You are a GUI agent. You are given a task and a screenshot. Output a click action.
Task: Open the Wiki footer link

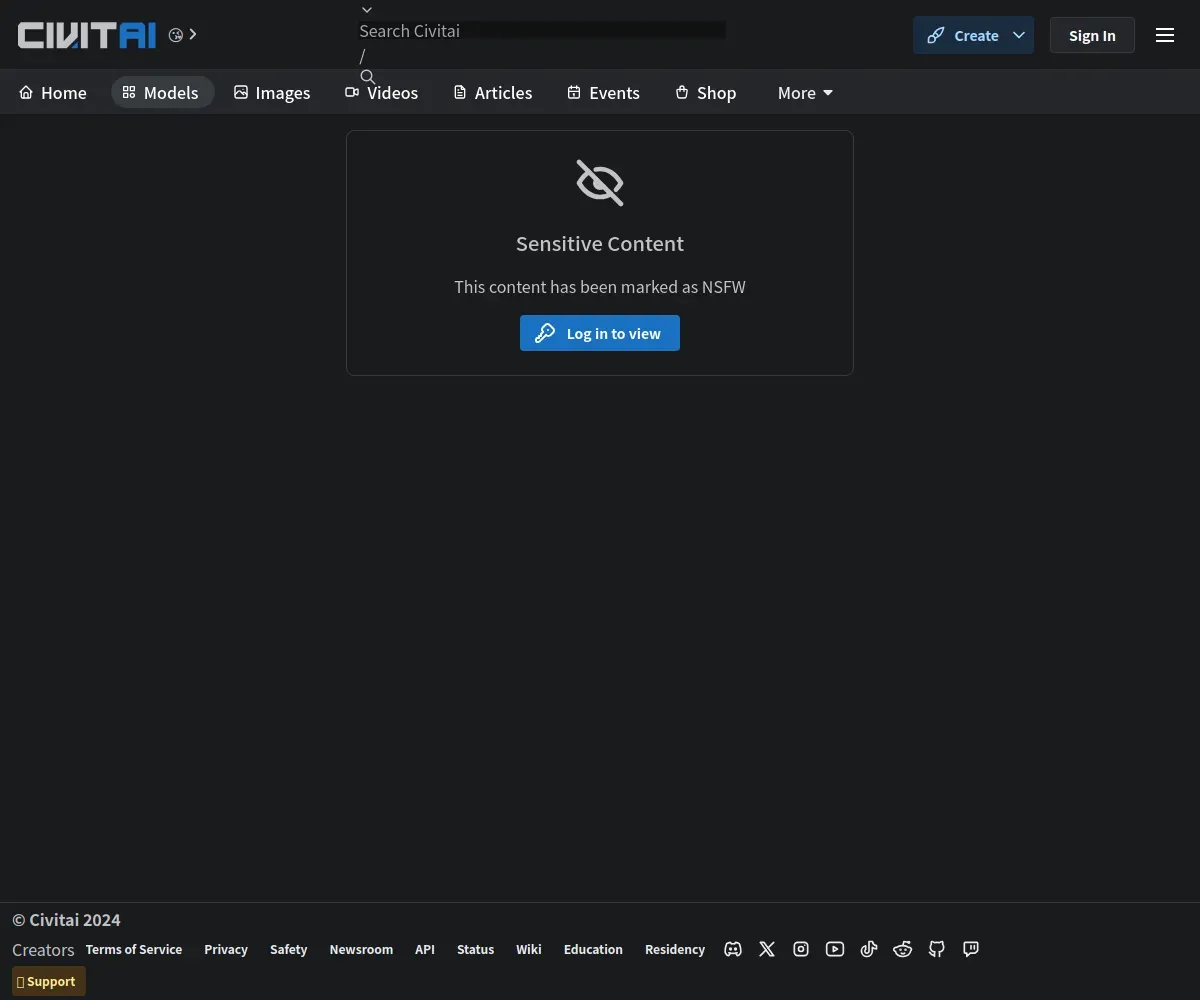click(x=529, y=949)
